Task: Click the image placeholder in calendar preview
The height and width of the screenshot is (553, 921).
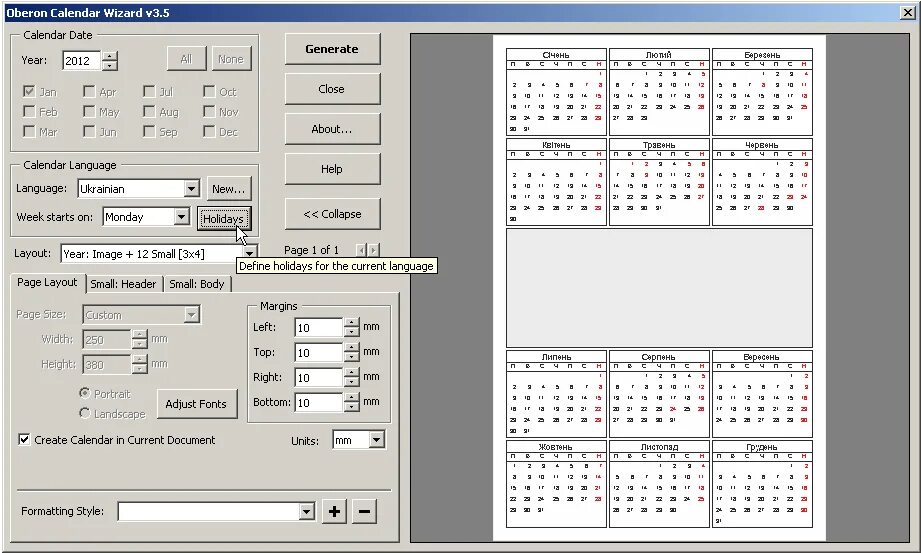Action: [659, 288]
